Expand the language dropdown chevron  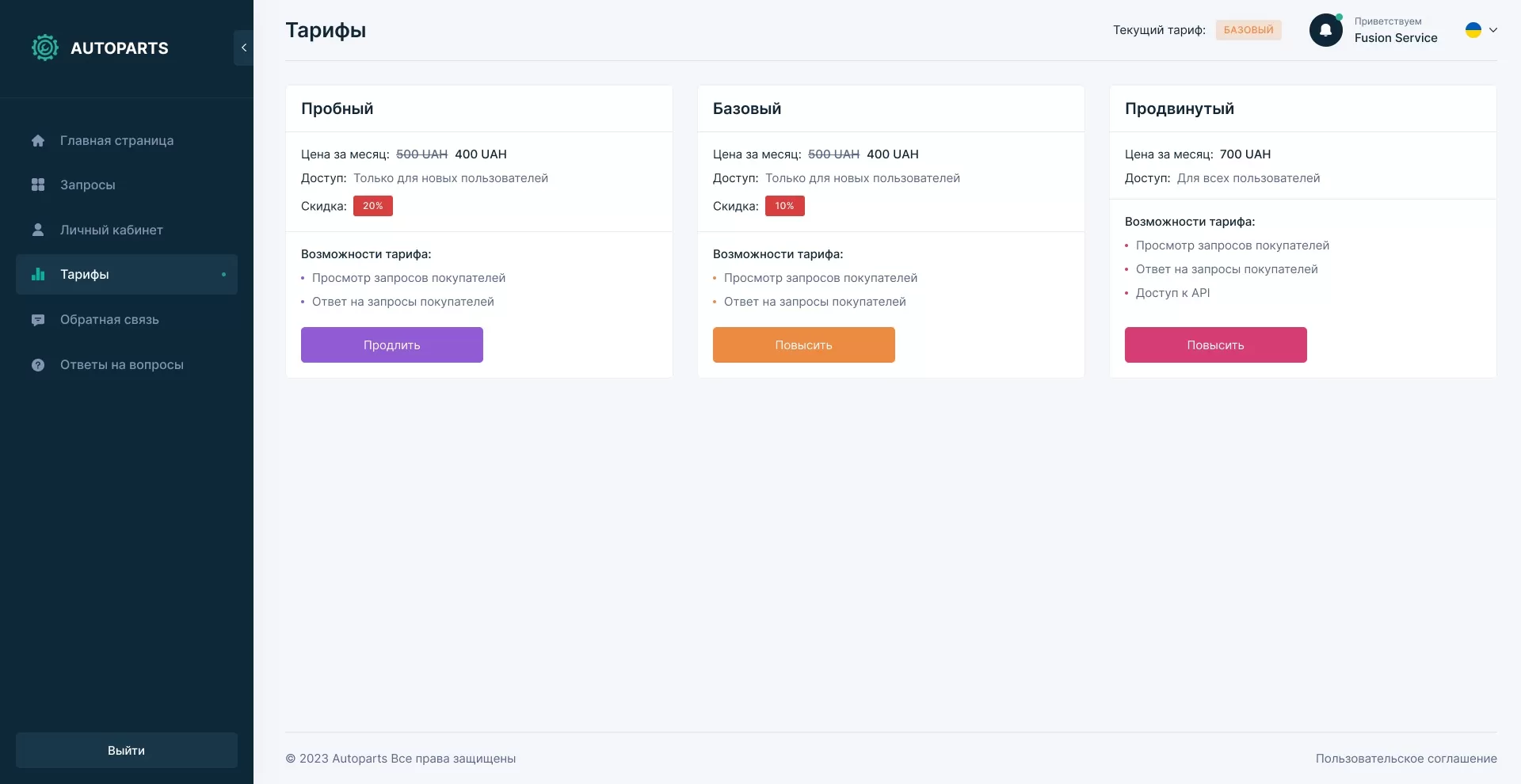tap(1493, 30)
